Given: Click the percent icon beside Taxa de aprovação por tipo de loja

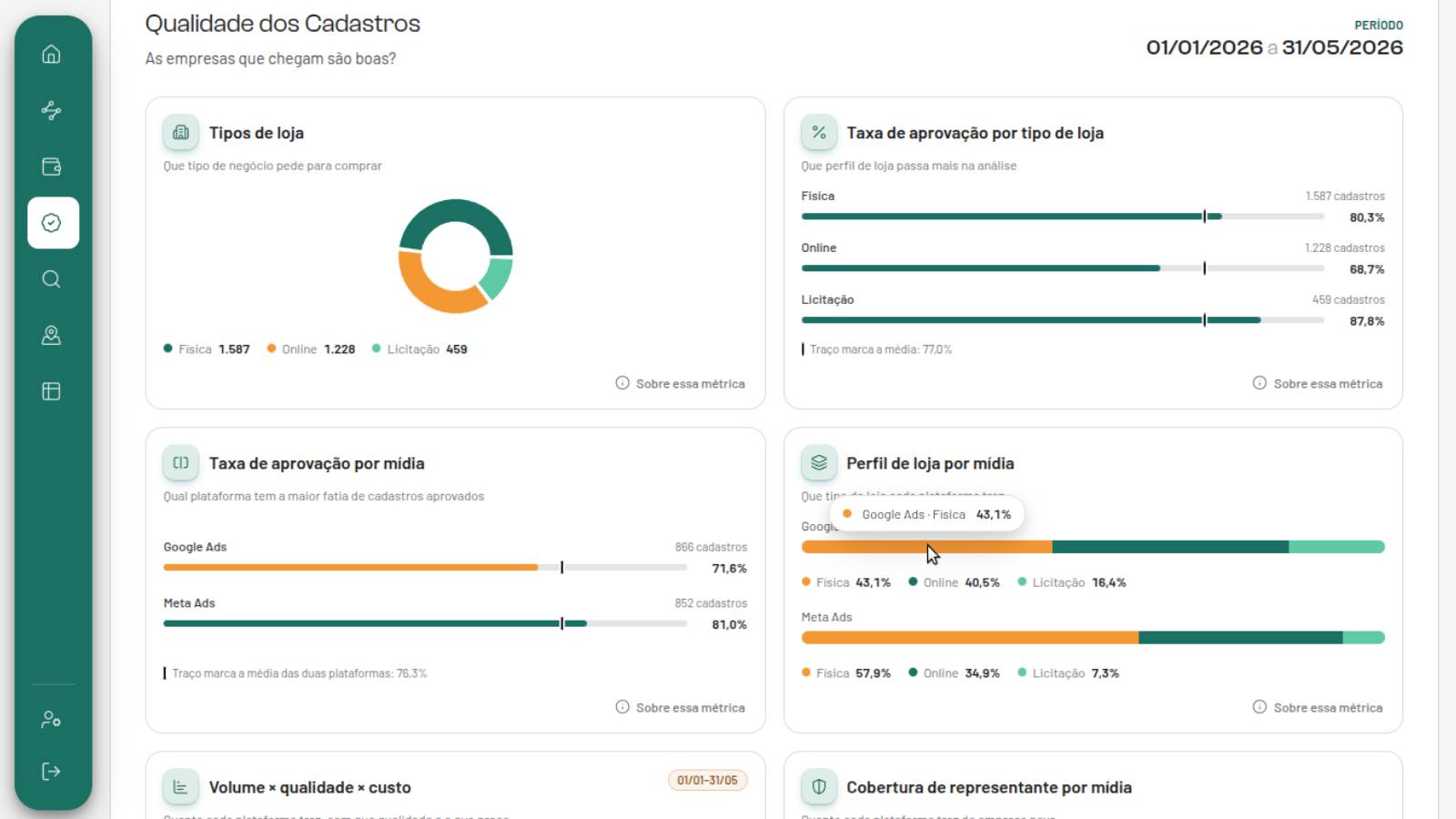Looking at the screenshot, I should coord(819,133).
